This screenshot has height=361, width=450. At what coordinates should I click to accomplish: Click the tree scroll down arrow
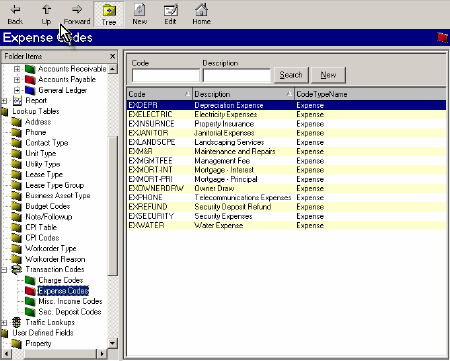(113, 343)
